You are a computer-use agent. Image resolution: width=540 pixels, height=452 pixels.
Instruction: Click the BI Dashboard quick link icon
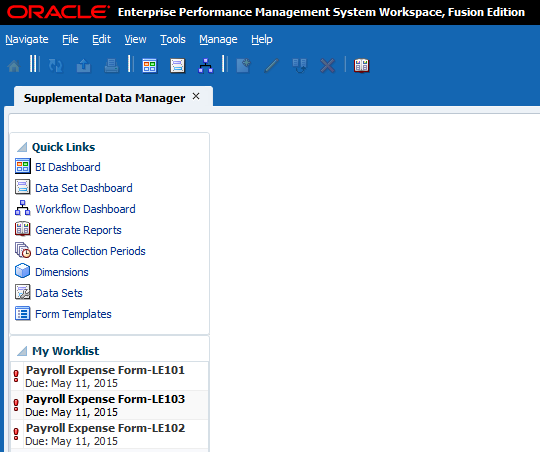(x=23, y=166)
